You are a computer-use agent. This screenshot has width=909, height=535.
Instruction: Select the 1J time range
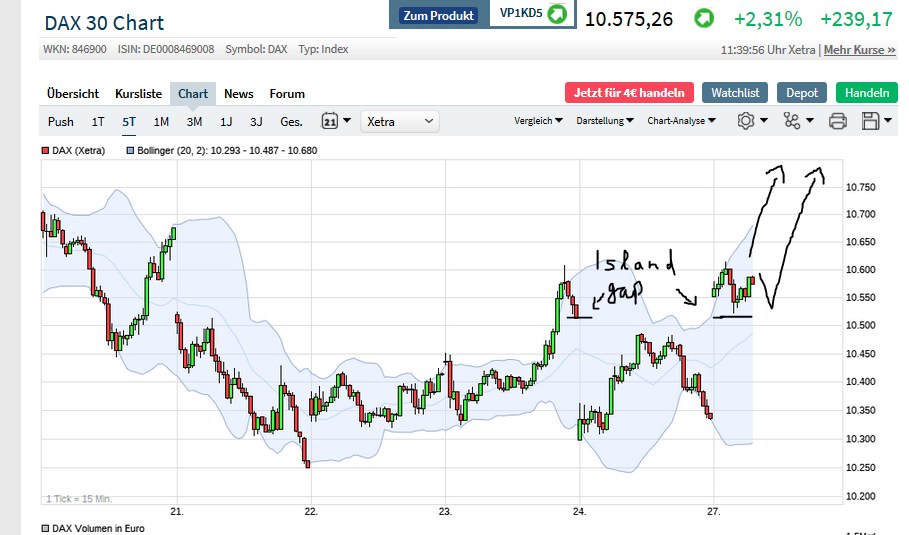coord(226,121)
